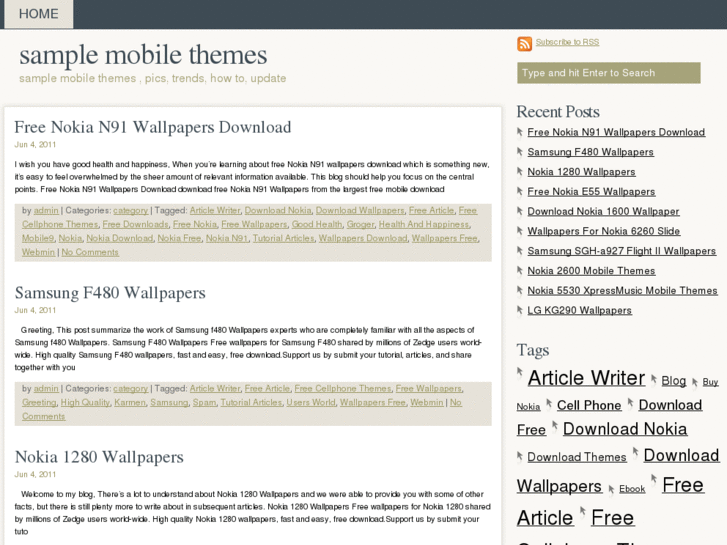Open Free Nokia E55 Wallpapers recent post
This screenshot has width=727, height=545.
click(x=591, y=192)
